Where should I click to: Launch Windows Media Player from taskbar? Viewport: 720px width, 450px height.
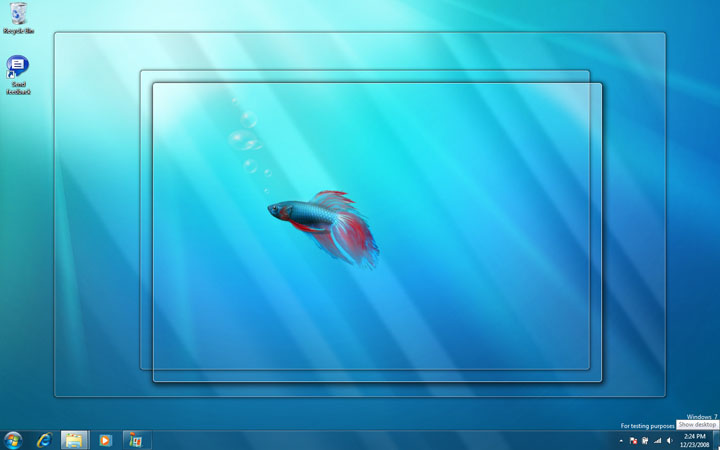click(x=105, y=441)
